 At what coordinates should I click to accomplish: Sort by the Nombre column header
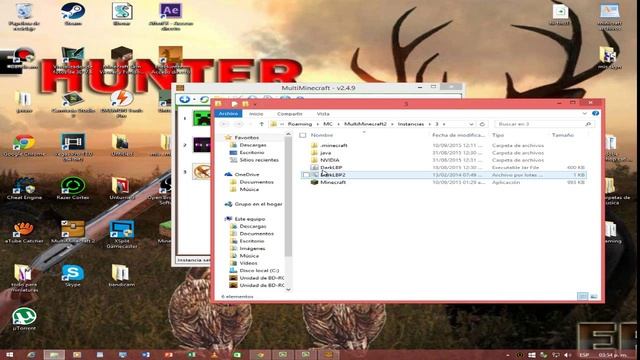(x=322, y=135)
